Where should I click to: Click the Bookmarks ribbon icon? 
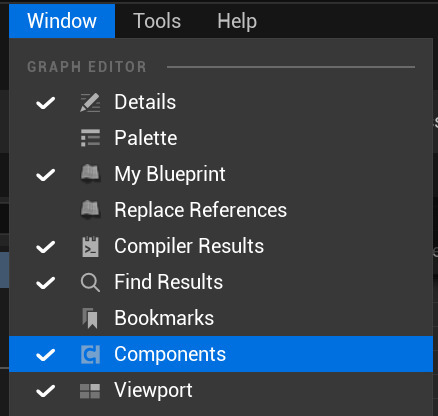[90, 318]
